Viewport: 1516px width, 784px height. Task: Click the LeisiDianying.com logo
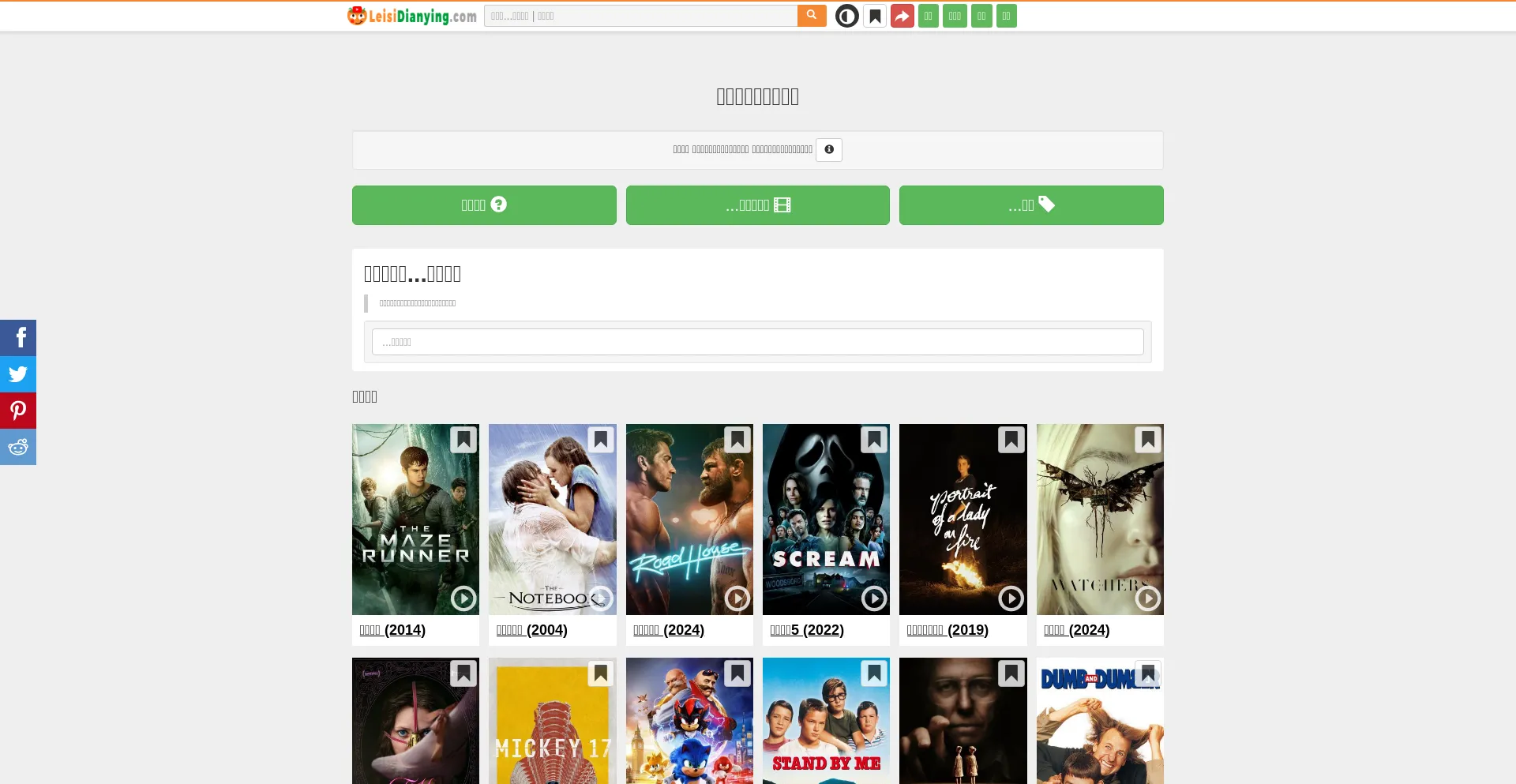click(x=411, y=16)
